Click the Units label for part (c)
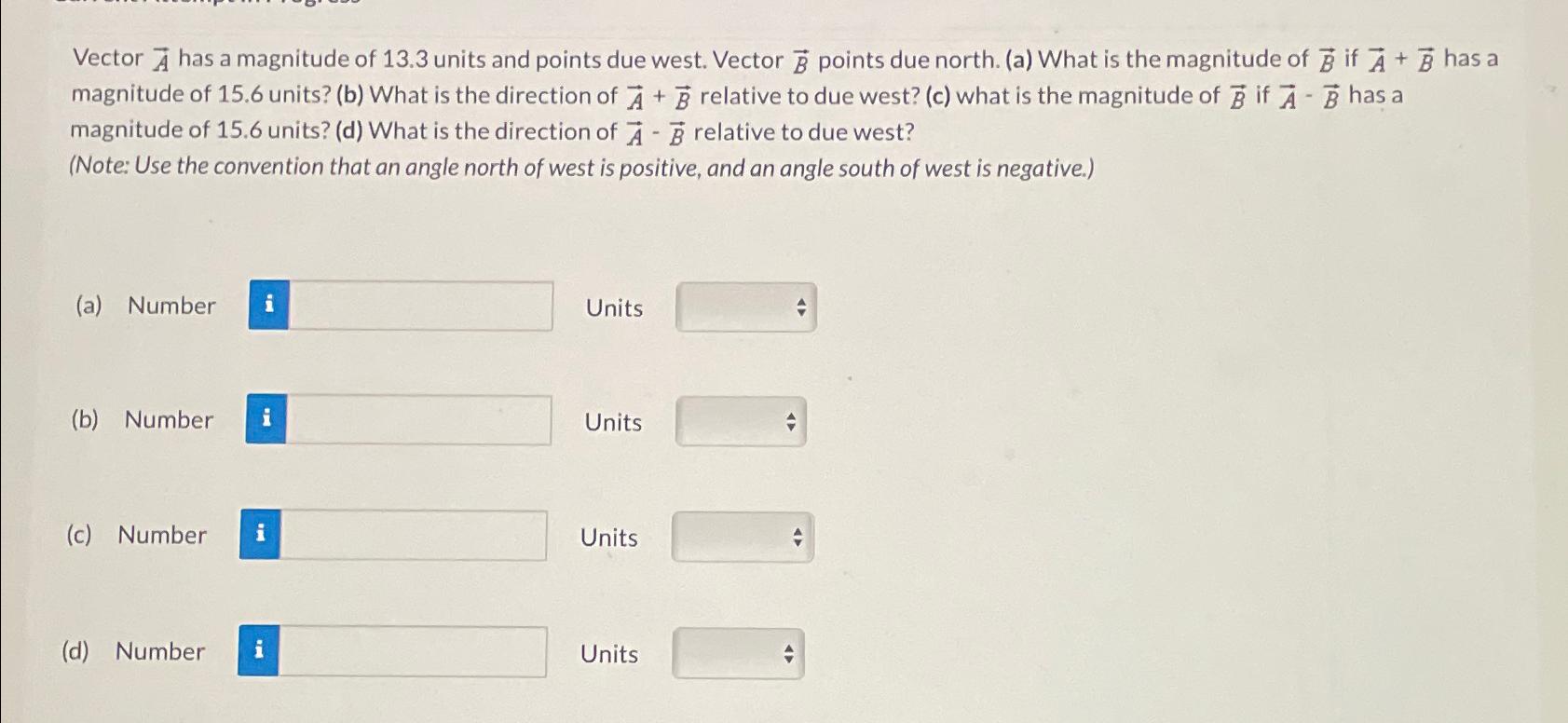The width and height of the screenshot is (1568, 723). pyautogui.click(x=607, y=537)
